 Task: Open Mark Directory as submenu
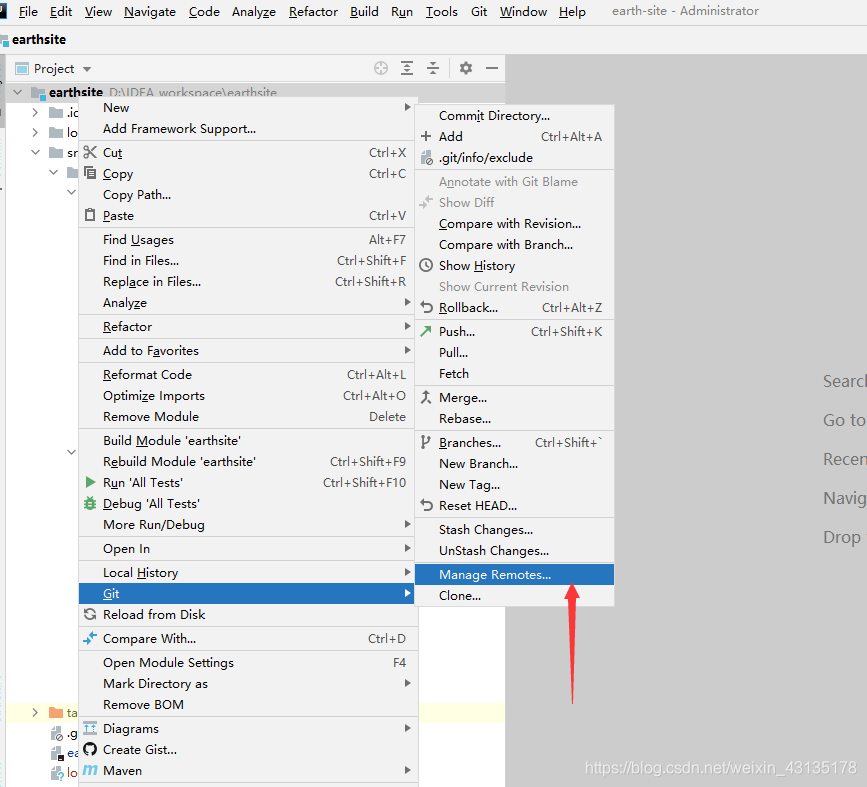247,684
